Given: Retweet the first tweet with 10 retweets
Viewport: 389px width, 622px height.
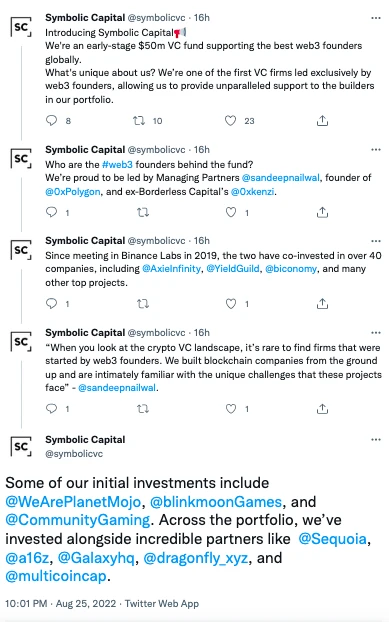Looking at the screenshot, I should click(139, 120).
